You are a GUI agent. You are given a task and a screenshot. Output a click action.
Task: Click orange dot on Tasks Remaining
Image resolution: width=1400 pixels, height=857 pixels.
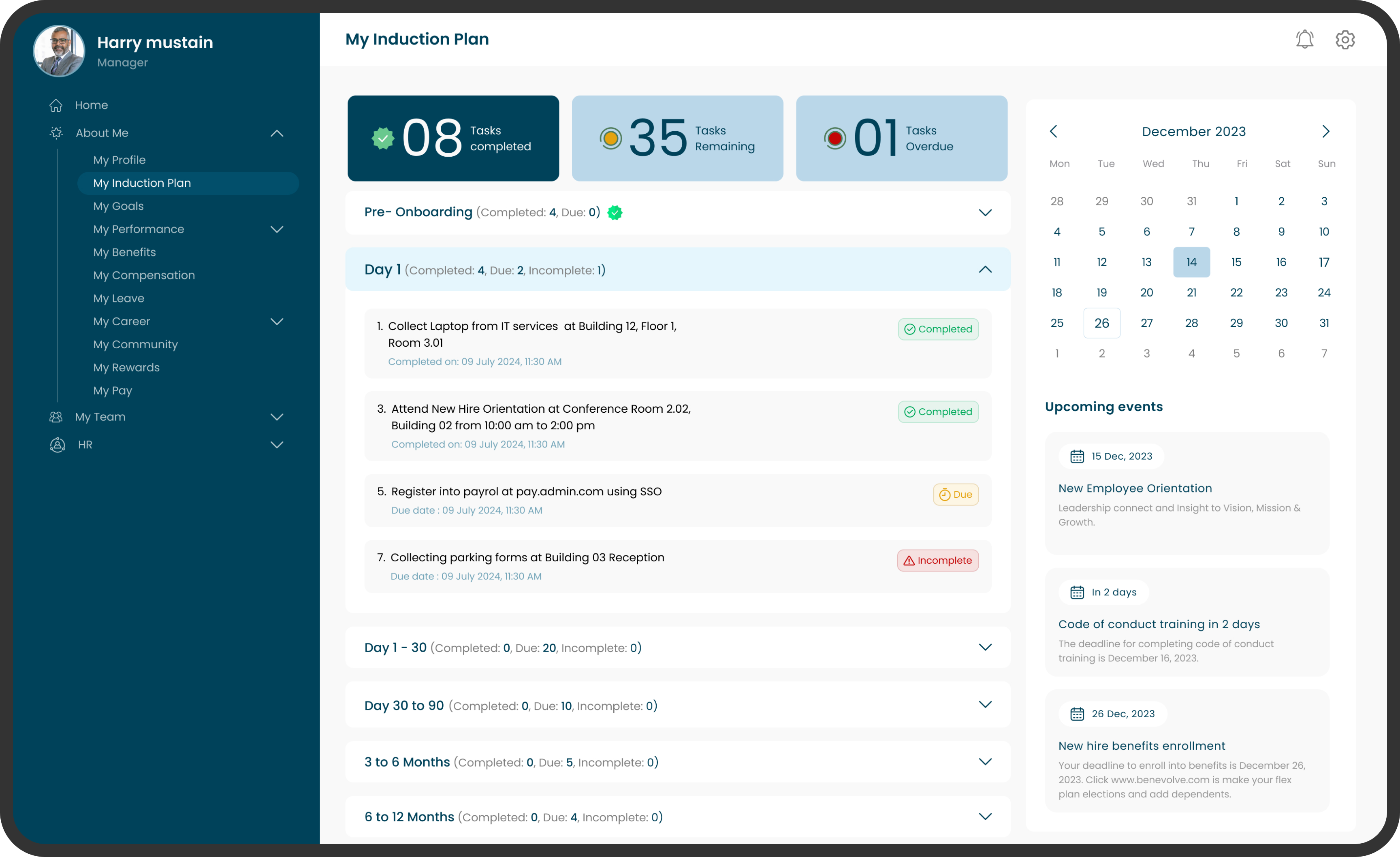tap(611, 138)
